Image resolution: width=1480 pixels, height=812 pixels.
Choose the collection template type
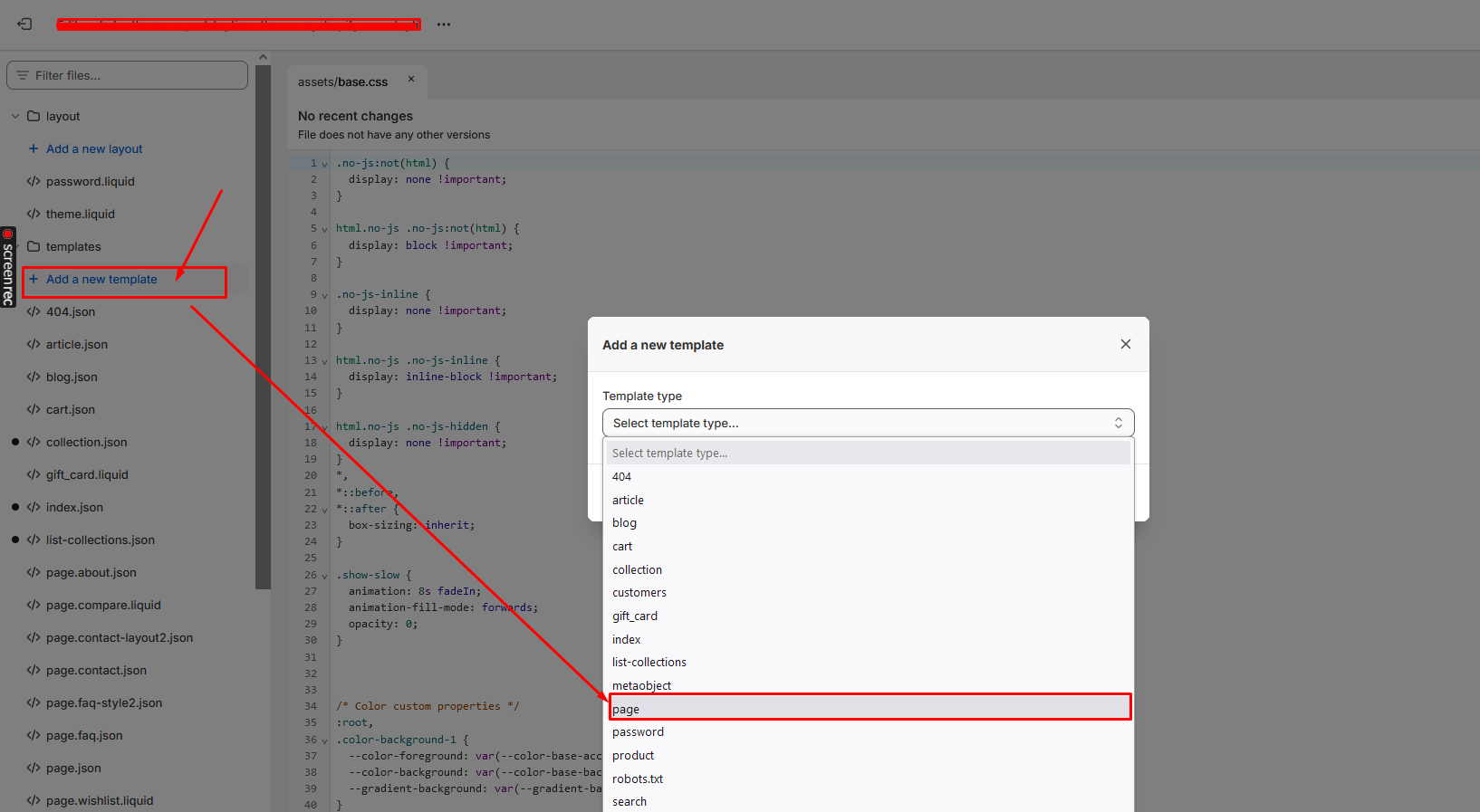(869, 569)
